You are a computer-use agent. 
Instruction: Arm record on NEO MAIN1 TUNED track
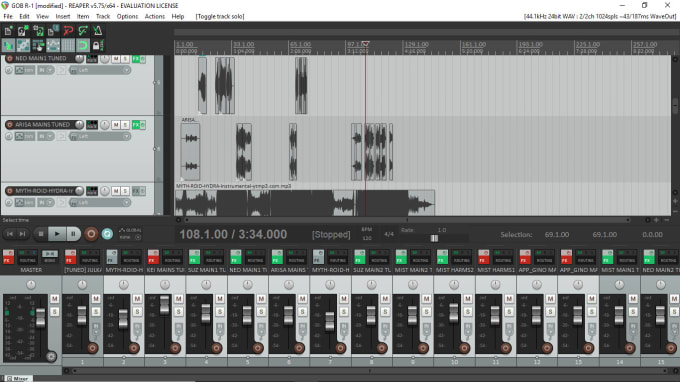pos(9,59)
